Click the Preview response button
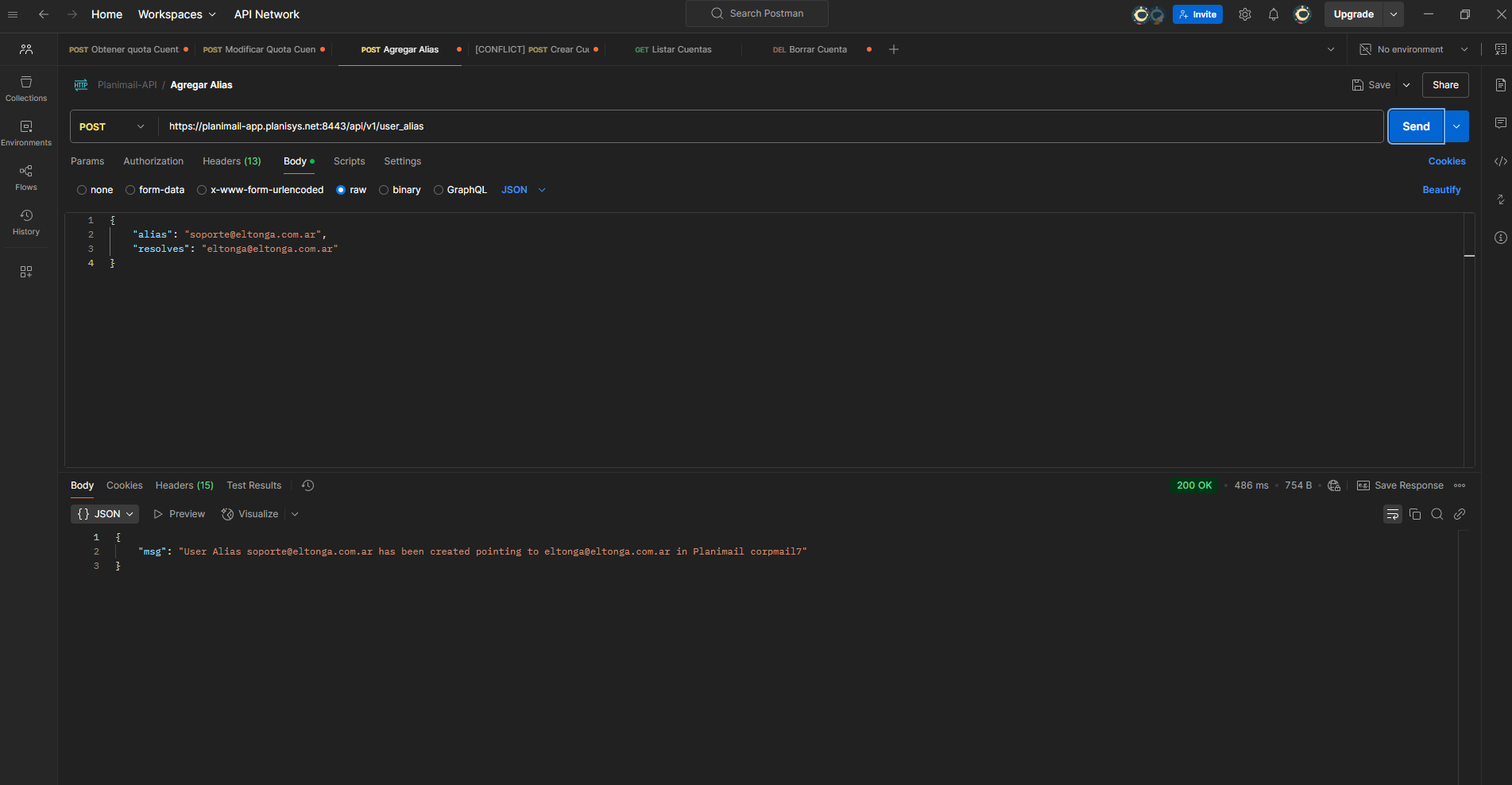 [180, 514]
